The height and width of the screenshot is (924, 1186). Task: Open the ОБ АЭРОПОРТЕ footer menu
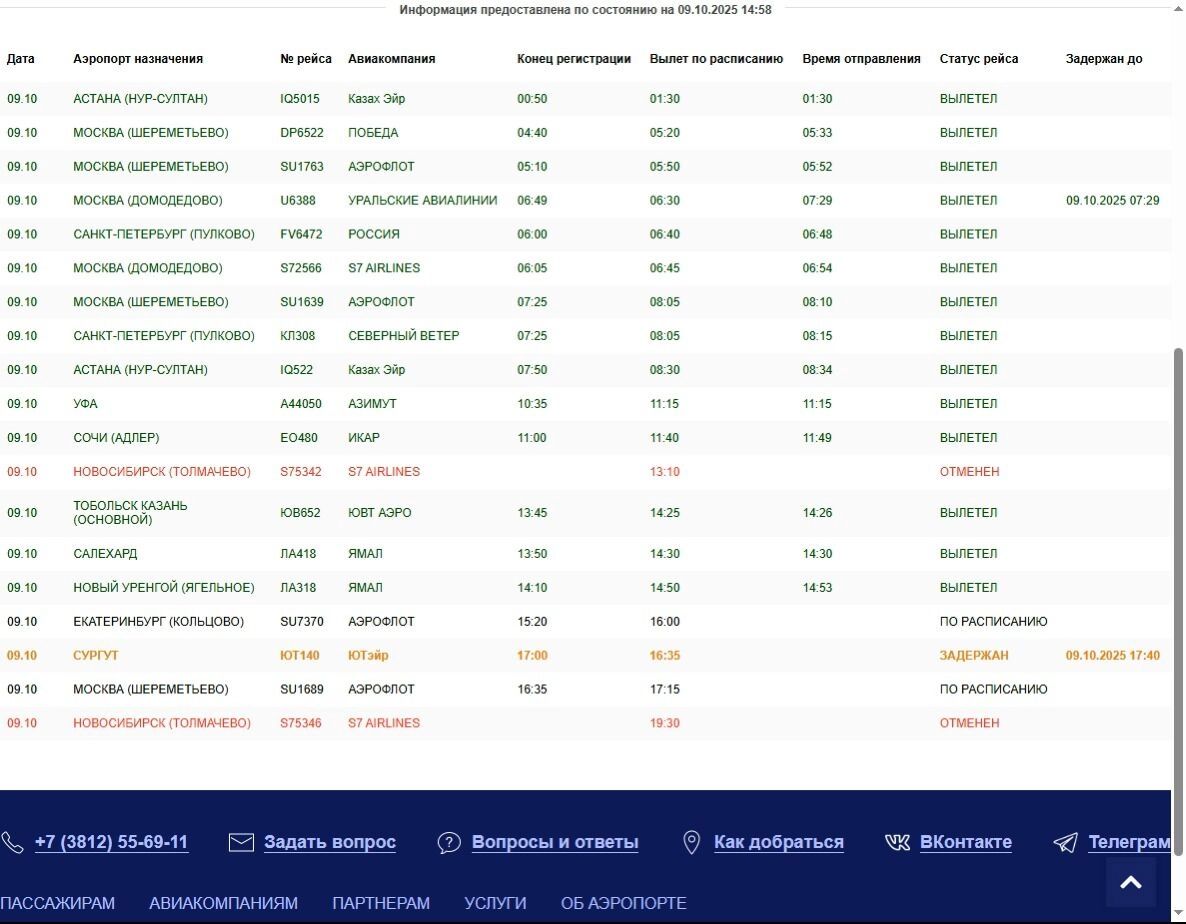[x=623, y=903]
